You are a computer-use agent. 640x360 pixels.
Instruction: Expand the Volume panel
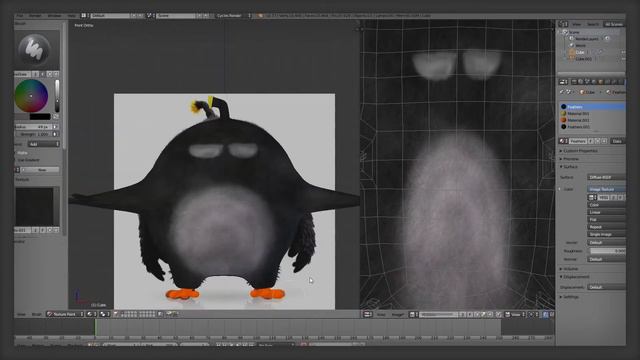point(570,269)
